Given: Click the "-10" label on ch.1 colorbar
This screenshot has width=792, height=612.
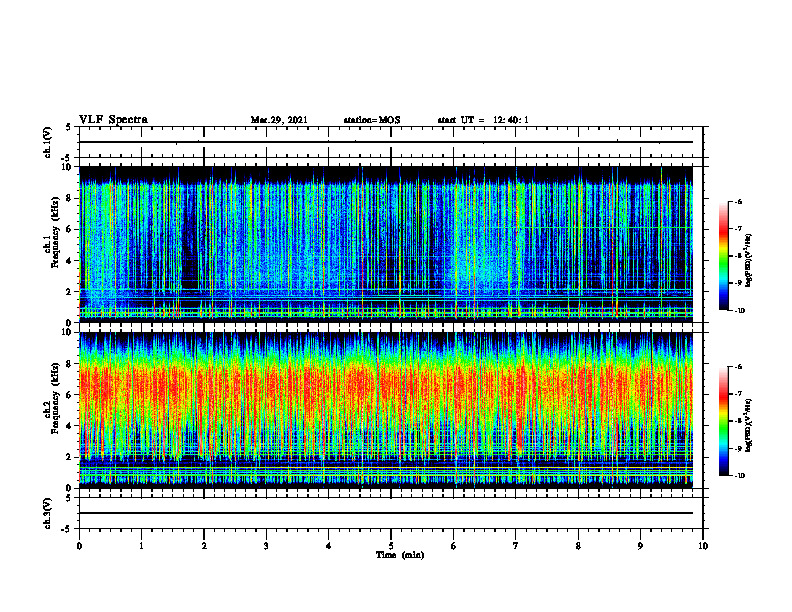Looking at the screenshot, I should click(740, 311).
